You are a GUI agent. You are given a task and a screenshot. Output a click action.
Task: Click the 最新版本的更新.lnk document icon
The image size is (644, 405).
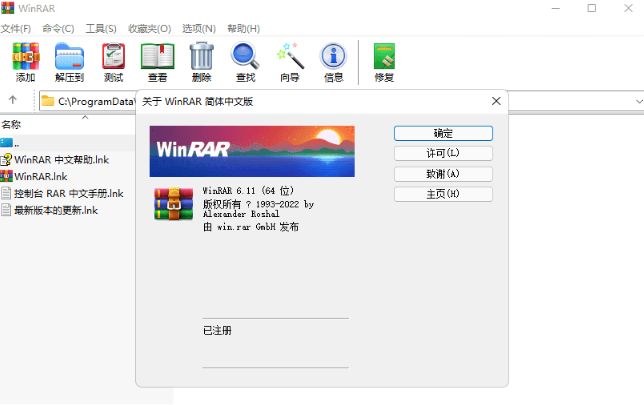(x=6, y=210)
